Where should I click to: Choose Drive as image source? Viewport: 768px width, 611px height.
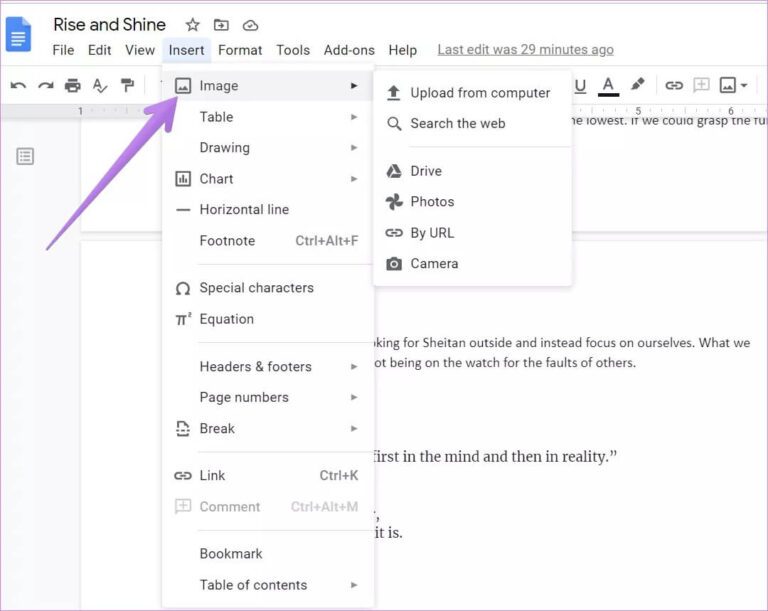(x=472, y=171)
